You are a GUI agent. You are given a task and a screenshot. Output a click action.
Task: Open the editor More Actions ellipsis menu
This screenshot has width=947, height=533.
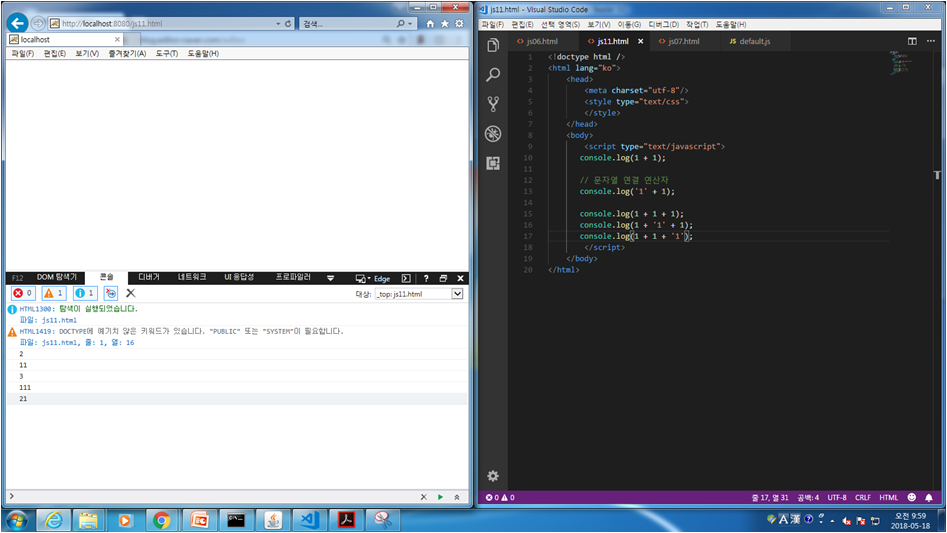point(931,41)
